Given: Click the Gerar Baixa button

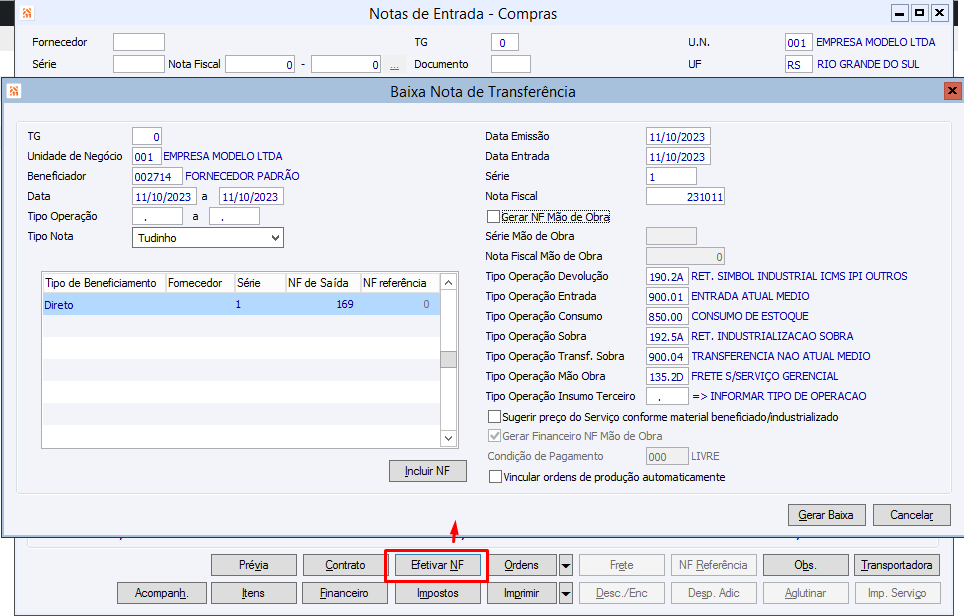Looking at the screenshot, I should [826, 515].
